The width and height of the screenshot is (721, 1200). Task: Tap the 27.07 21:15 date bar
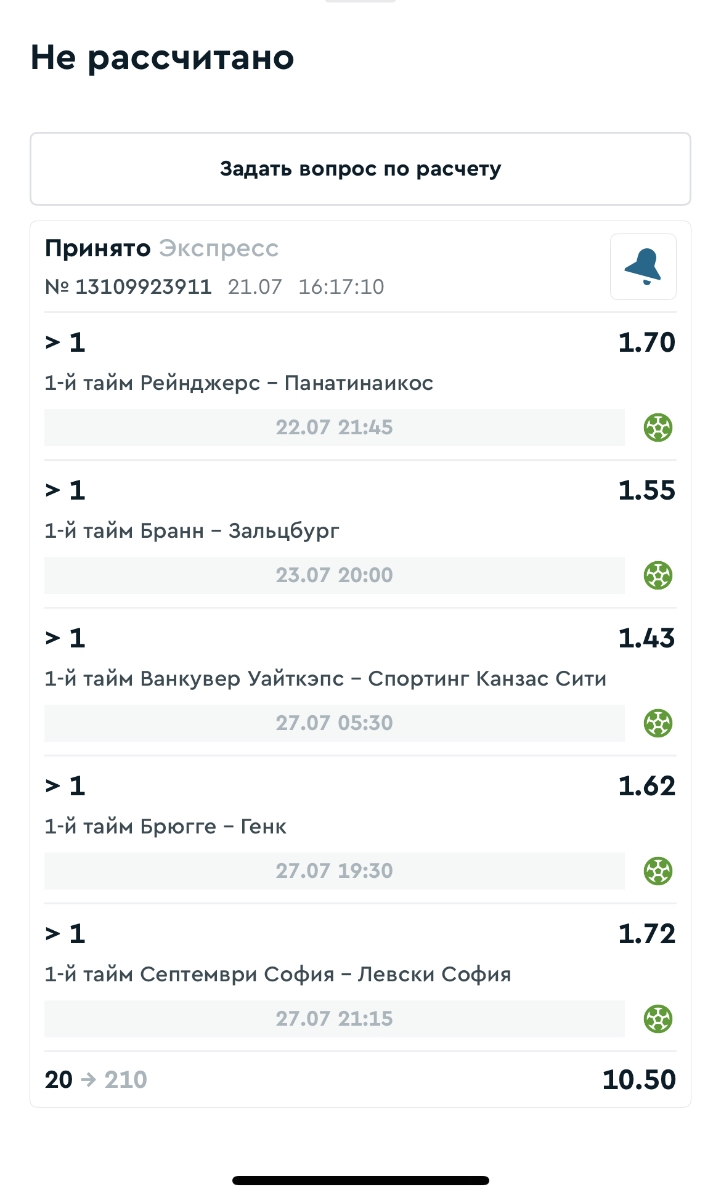click(x=334, y=1019)
